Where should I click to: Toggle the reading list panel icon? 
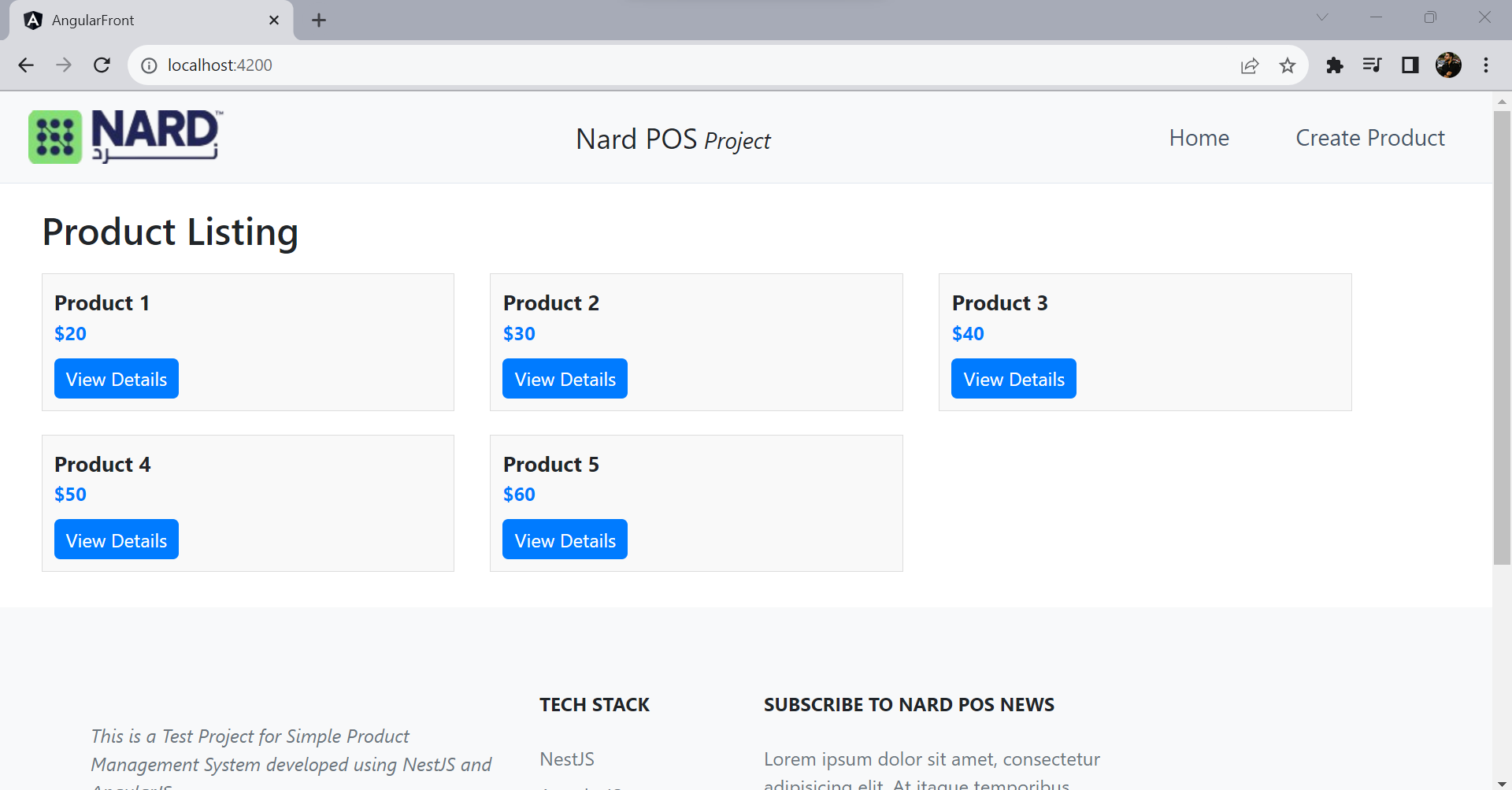[x=1372, y=66]
